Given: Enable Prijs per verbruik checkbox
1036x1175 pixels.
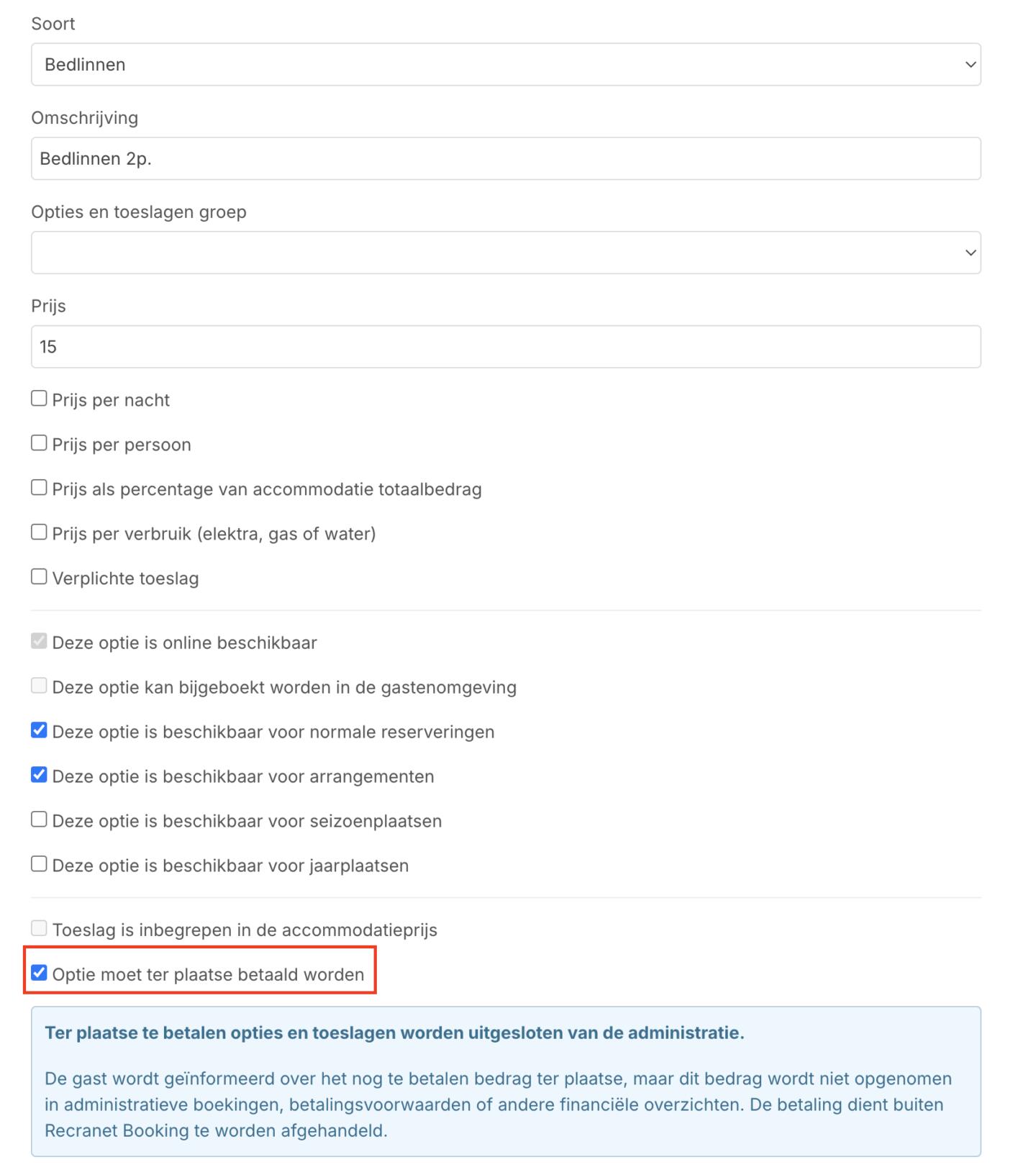Looking at the screenshot, I should click(39, 532).
